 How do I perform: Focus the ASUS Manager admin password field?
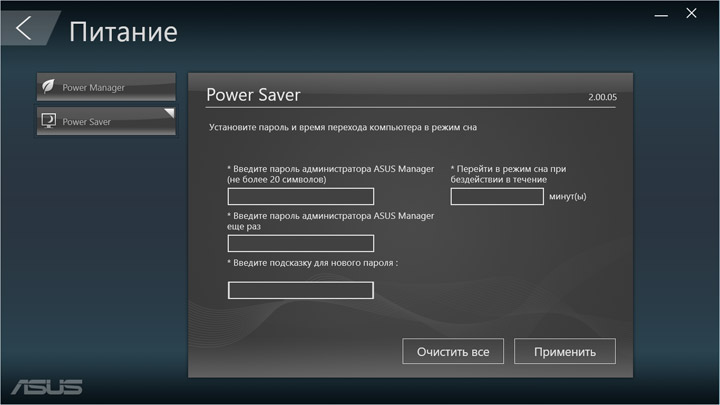click(x=301, y=197)
